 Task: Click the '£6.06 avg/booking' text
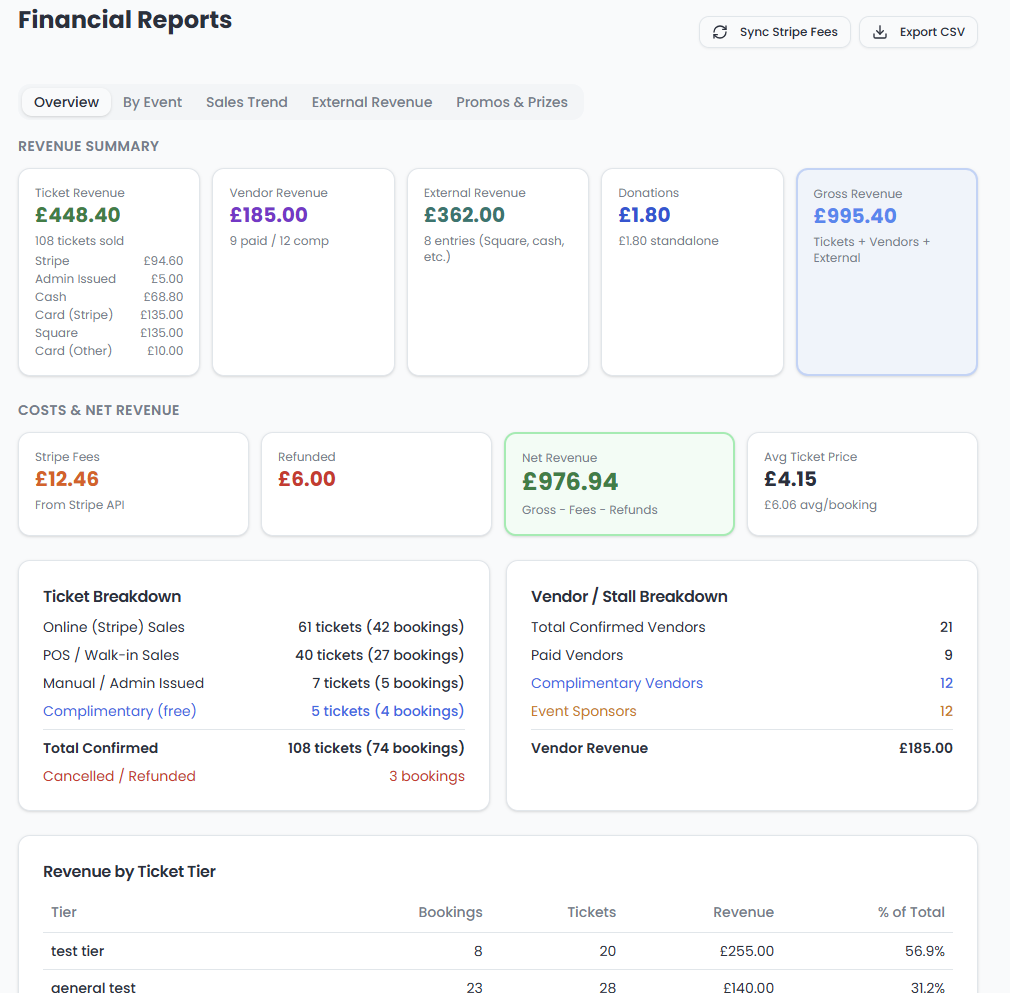(820, 505)
